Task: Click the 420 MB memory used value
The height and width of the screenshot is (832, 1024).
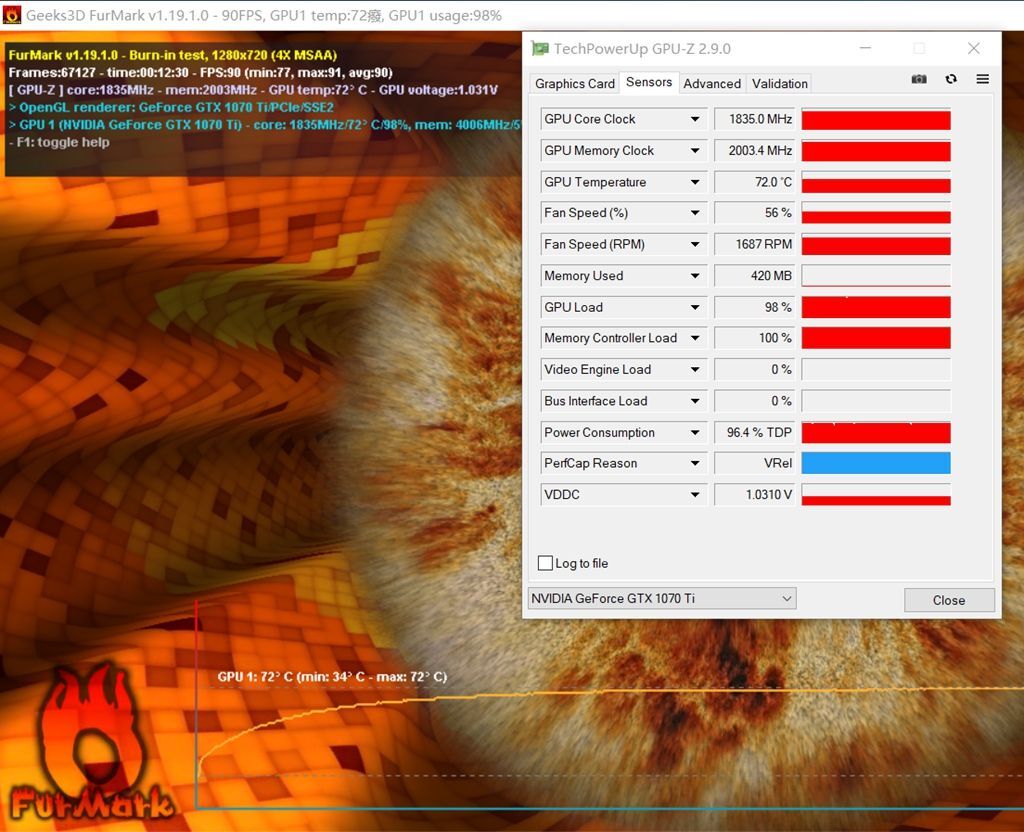Action: point(755,276)
